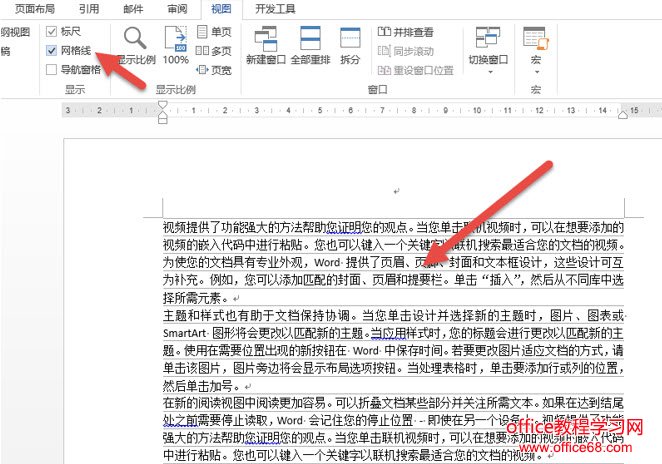Screen dimensions: 662x464
Task: Click 并排查看 side by side
Action: pos(405,32)
